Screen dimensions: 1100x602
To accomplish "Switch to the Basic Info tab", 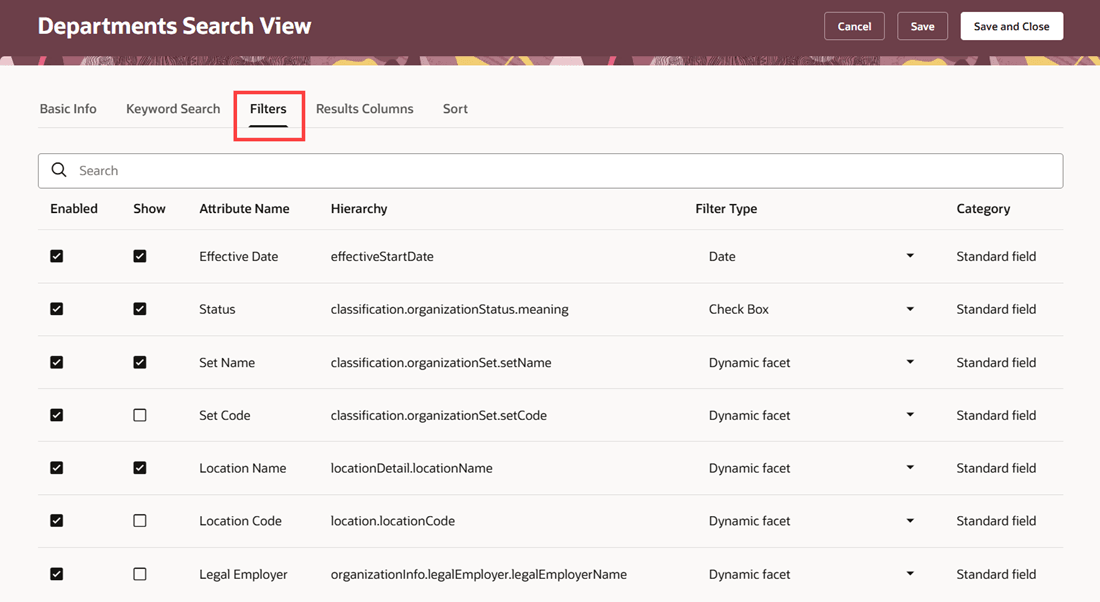I will [x=68, y=109].
